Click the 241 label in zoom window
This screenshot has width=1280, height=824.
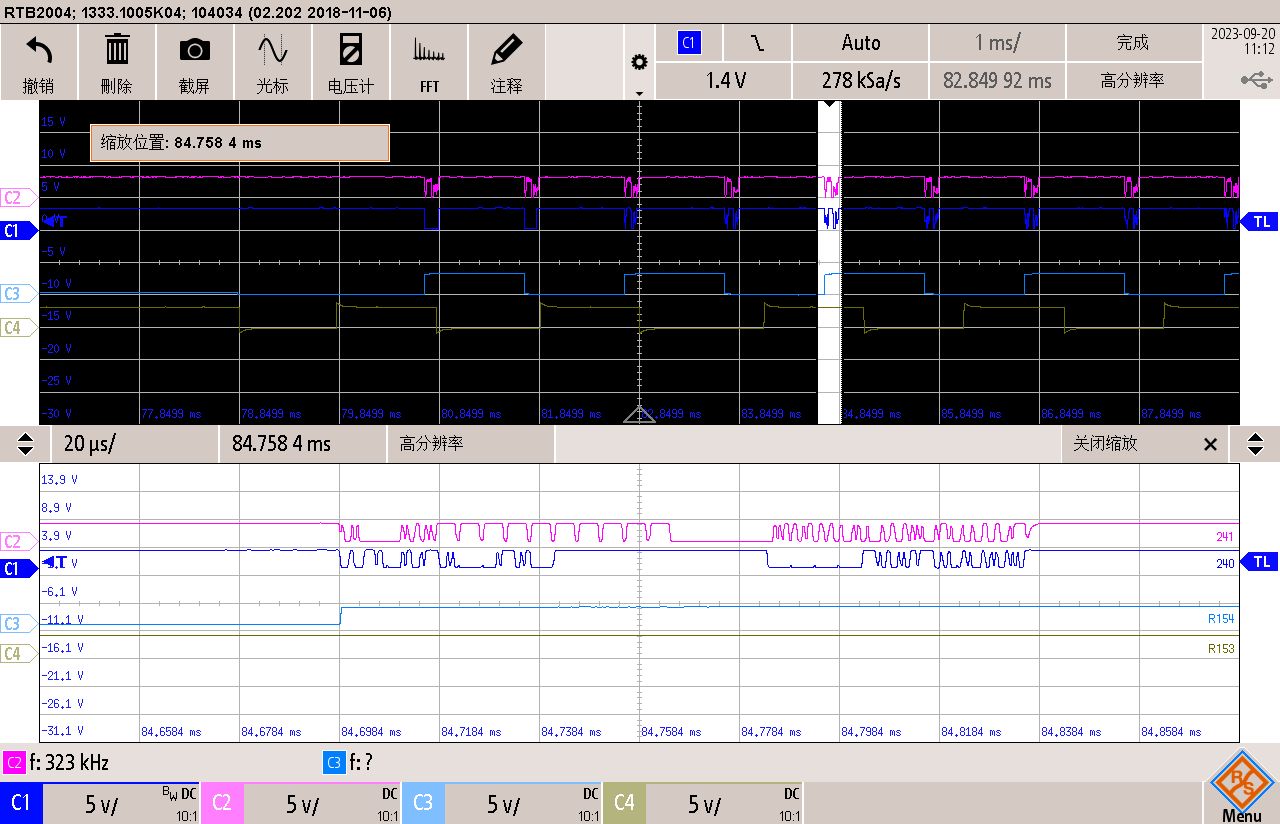pyautogui.click(x=1224, y=537)
